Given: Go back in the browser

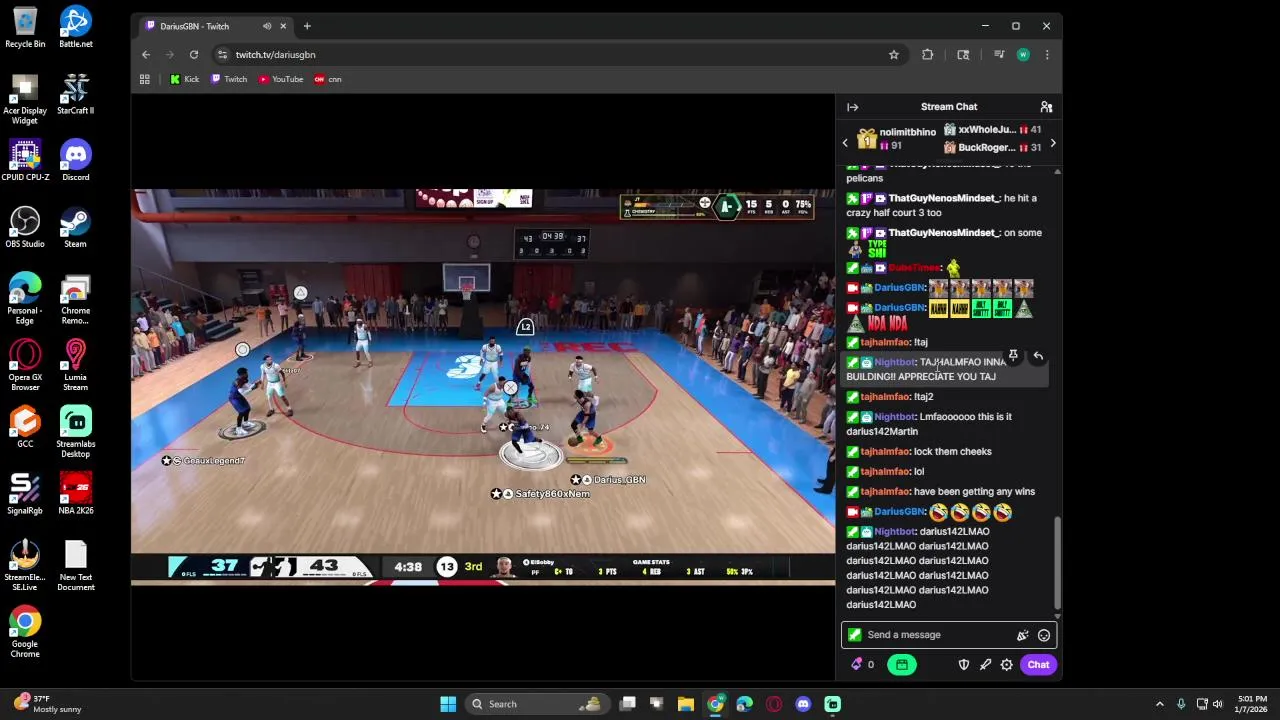Looking at the screenshot, I should tap(146, 55).
